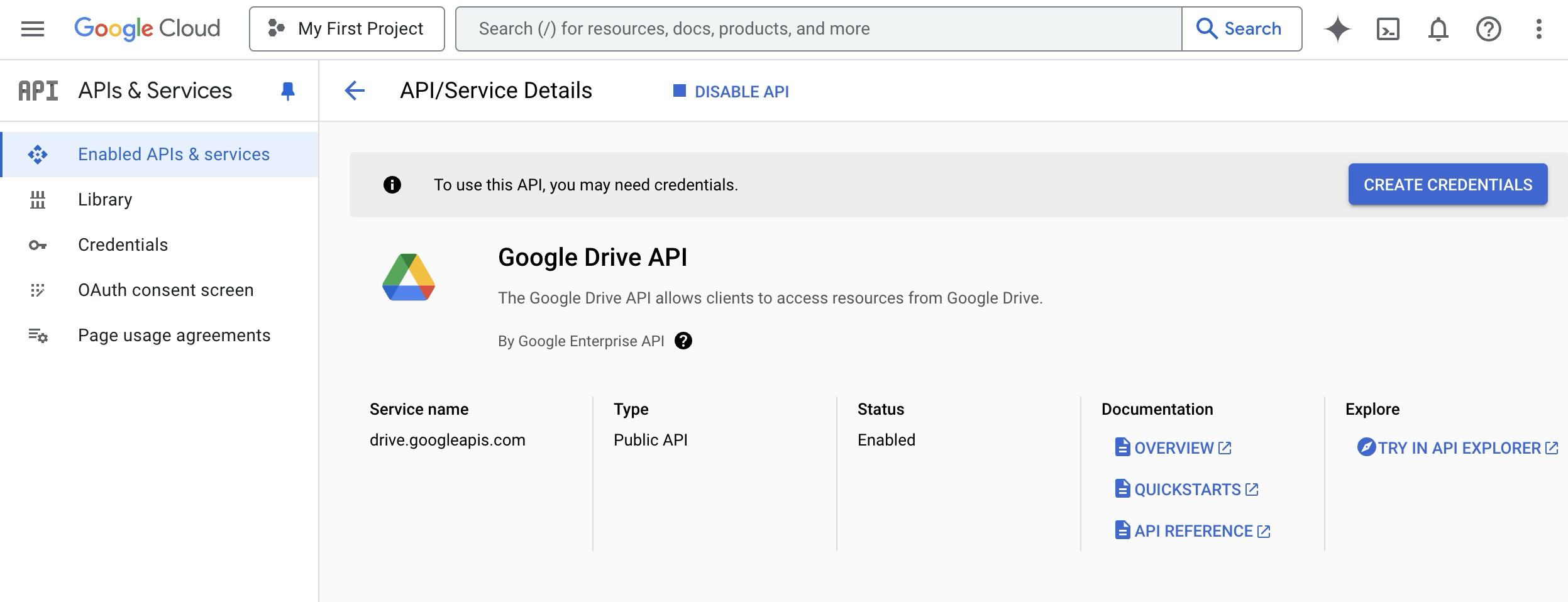Select Enabled APIs & services menu item
Image resolution: width=1568 pixels, height=602 pixels.
click(x=159, y=155)
